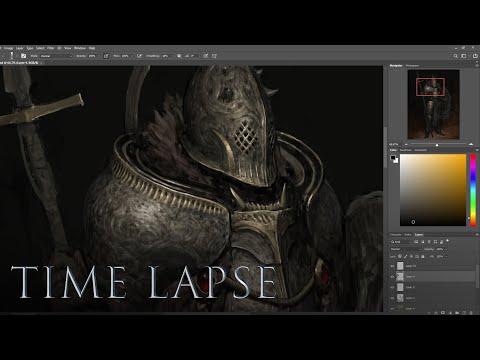The image size is (480, 360).
Task: Open the Select menu
Action: (40, 48)
